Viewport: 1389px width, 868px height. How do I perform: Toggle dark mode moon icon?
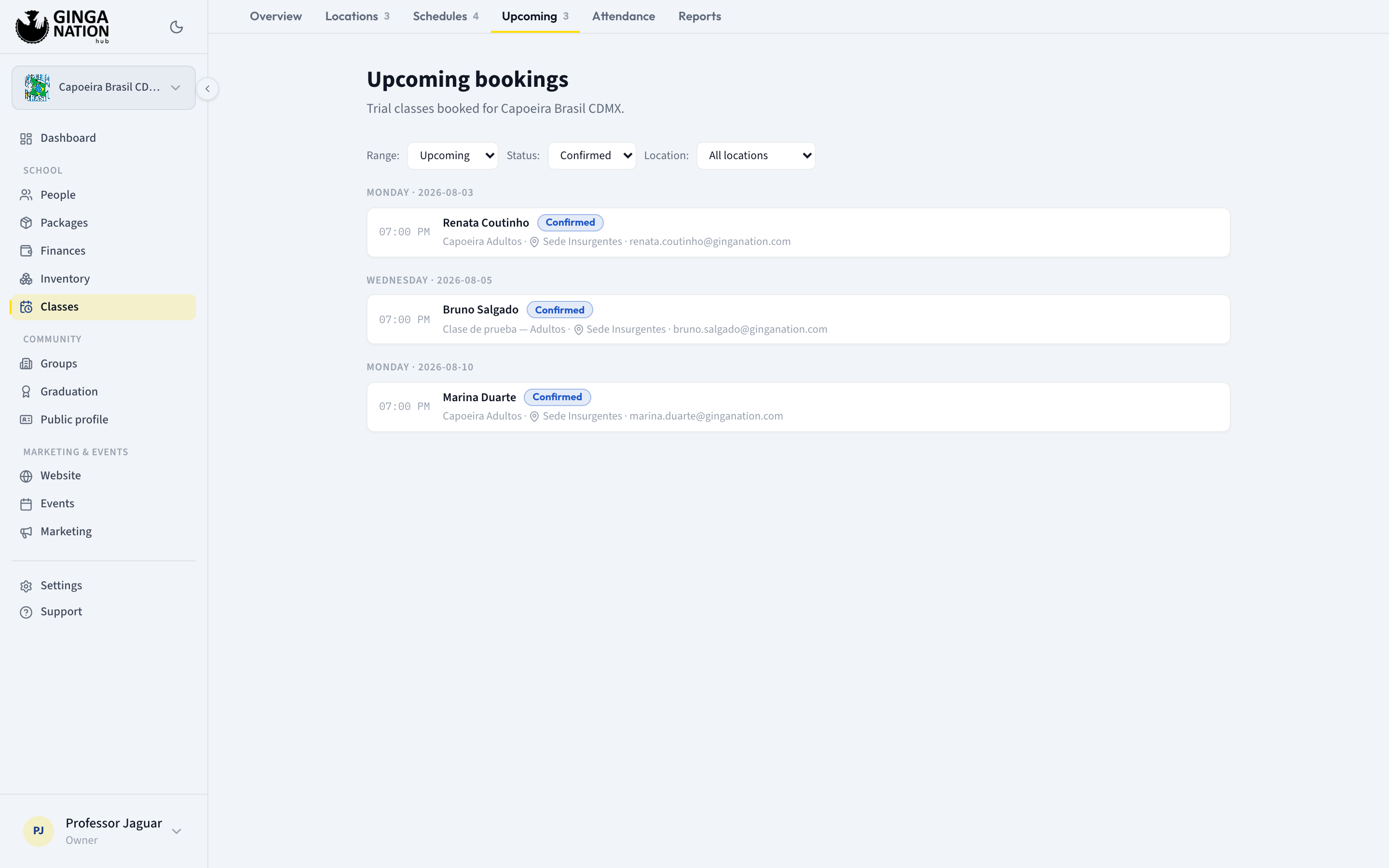coord(176,27)
